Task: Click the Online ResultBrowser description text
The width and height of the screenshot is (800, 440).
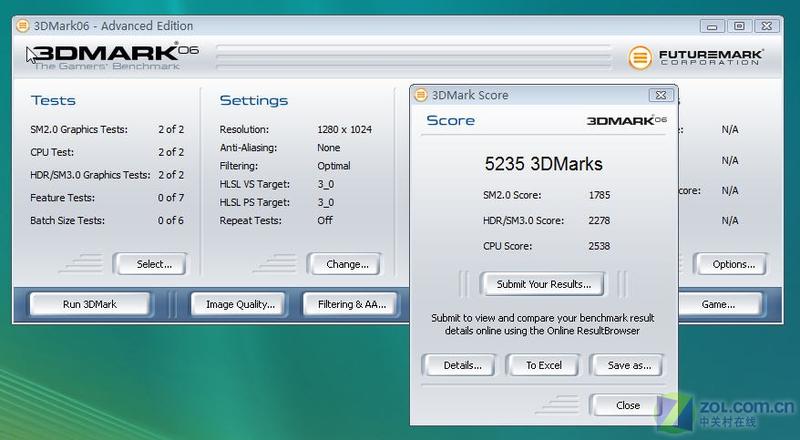Action: (x=542, y=324)
